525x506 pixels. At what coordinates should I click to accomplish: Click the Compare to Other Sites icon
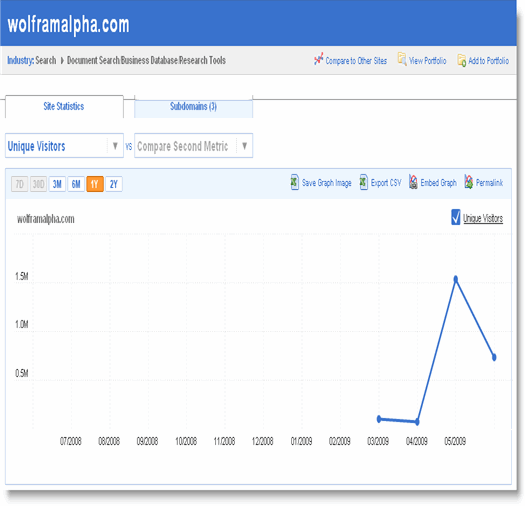(x=319, y=59)
